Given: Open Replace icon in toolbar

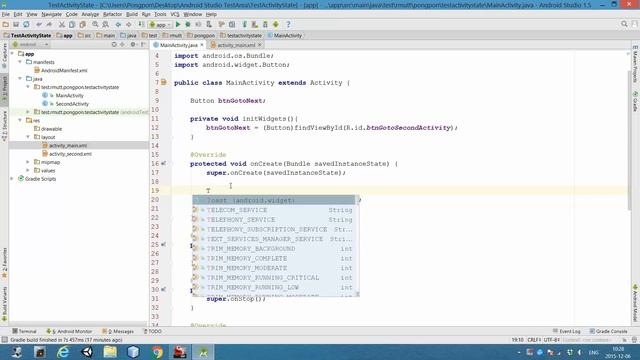Looking at the screenshot, I should [x=105, y=24].
